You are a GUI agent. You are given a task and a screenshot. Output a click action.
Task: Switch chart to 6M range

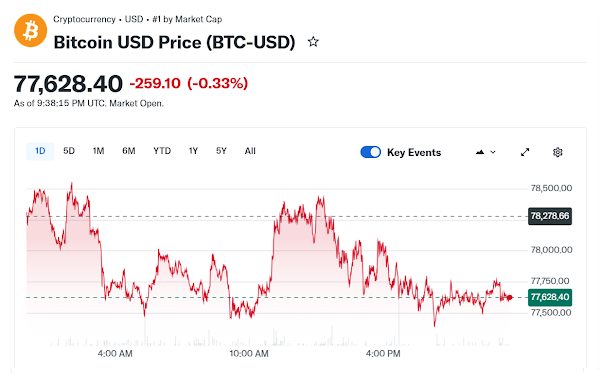[129, 151]
